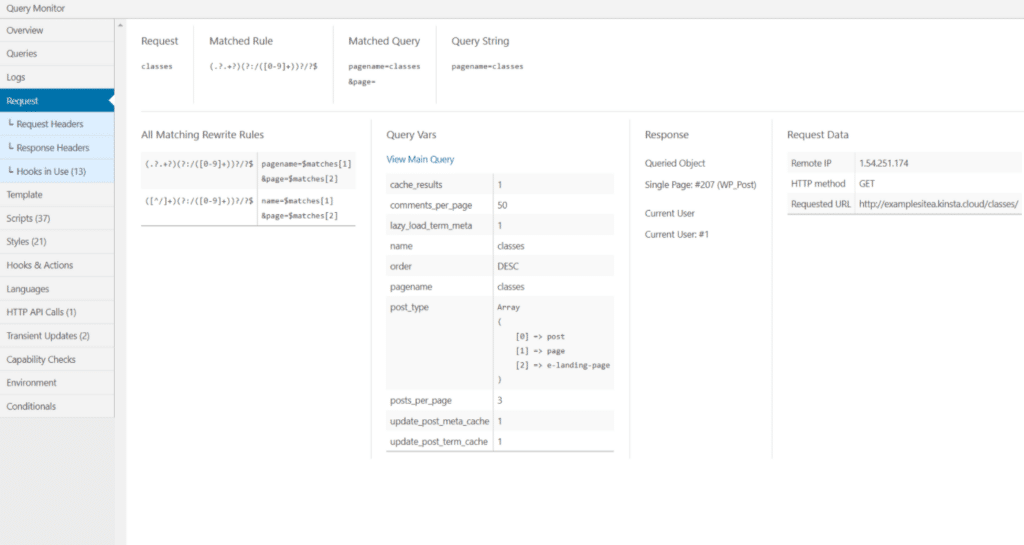Open Scripts (37) panel
Viewport: 1024px width, 545px height.
click(x=28, y=218)
